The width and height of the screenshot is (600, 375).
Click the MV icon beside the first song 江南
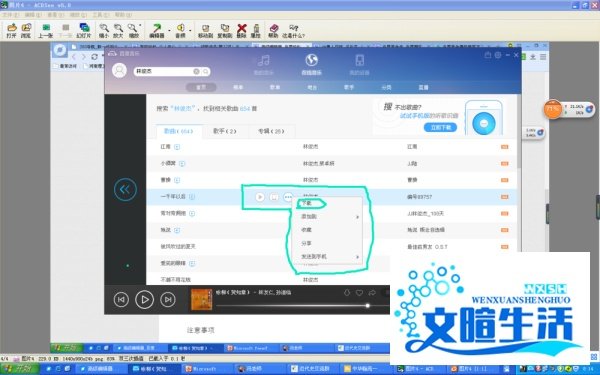(x=177, y=147)
